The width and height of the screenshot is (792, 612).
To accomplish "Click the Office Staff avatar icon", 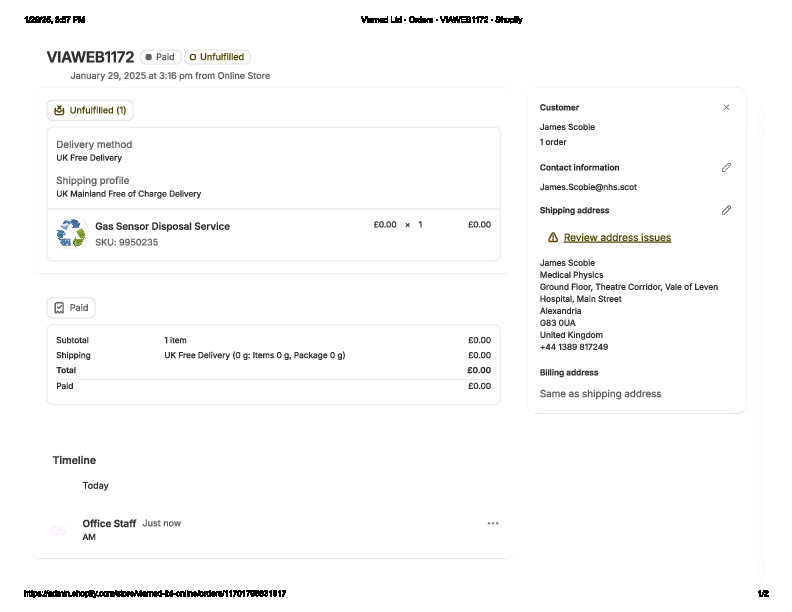I will (59, 530).
